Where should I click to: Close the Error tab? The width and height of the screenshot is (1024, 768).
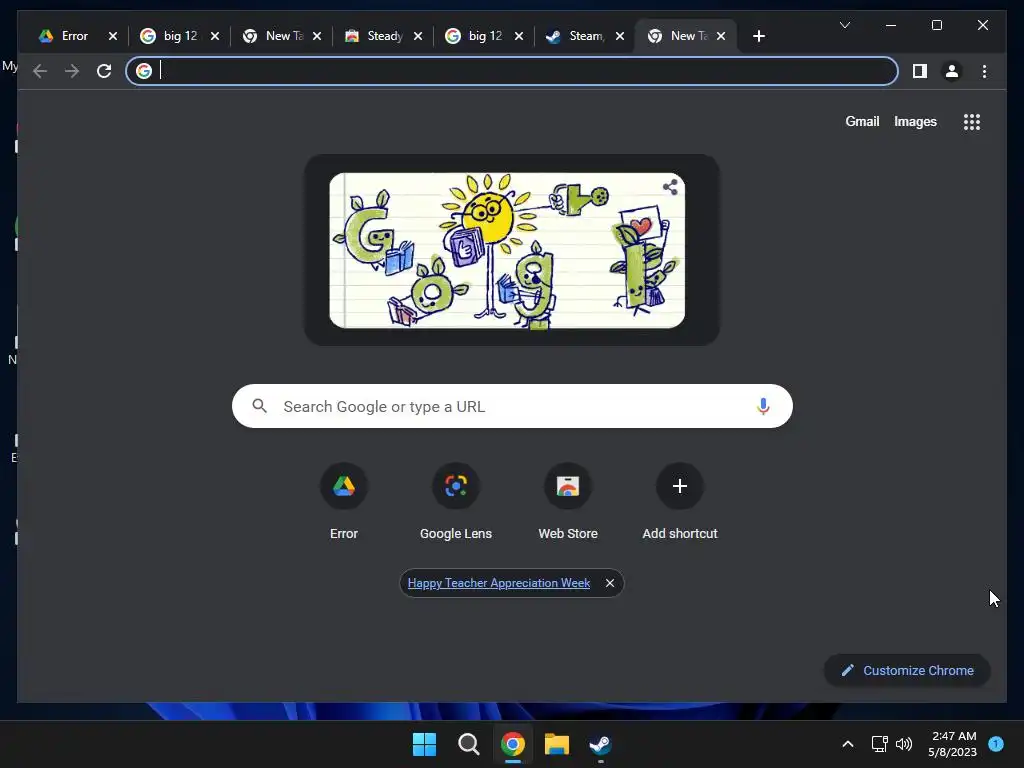pos(113,36)
